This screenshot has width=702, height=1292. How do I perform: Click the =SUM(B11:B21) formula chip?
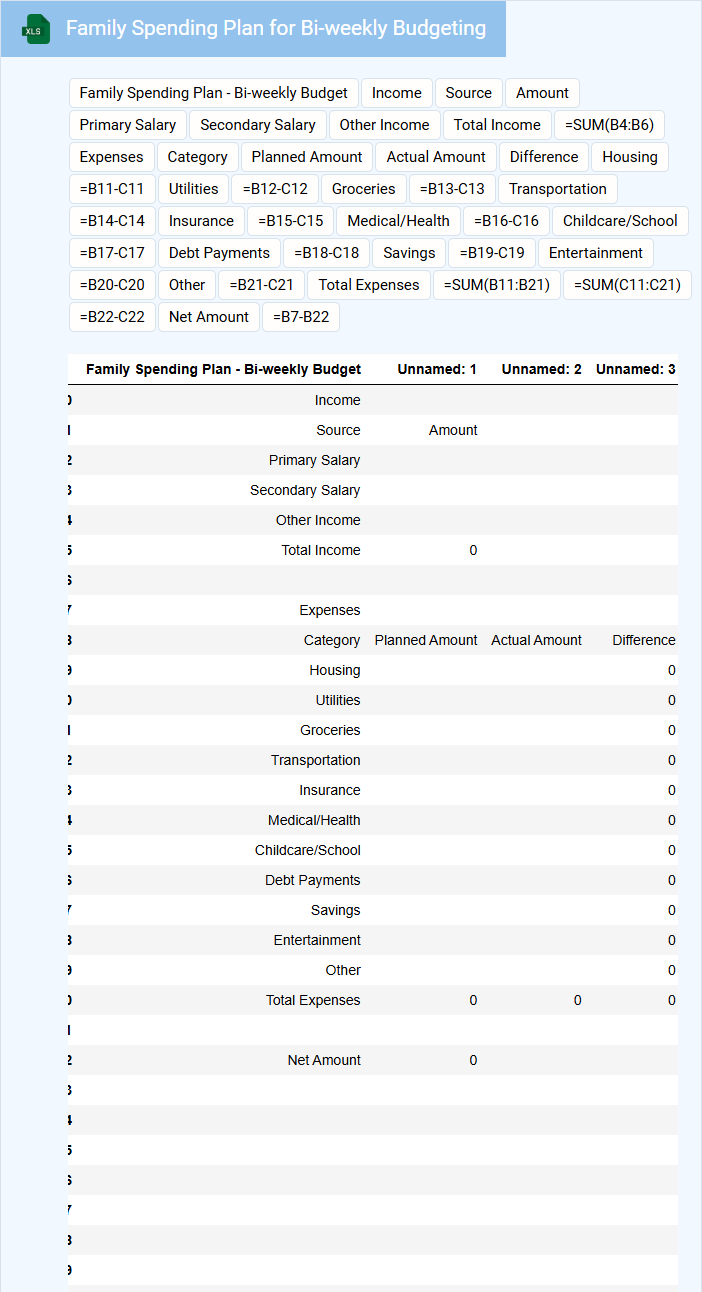[497, 285]
